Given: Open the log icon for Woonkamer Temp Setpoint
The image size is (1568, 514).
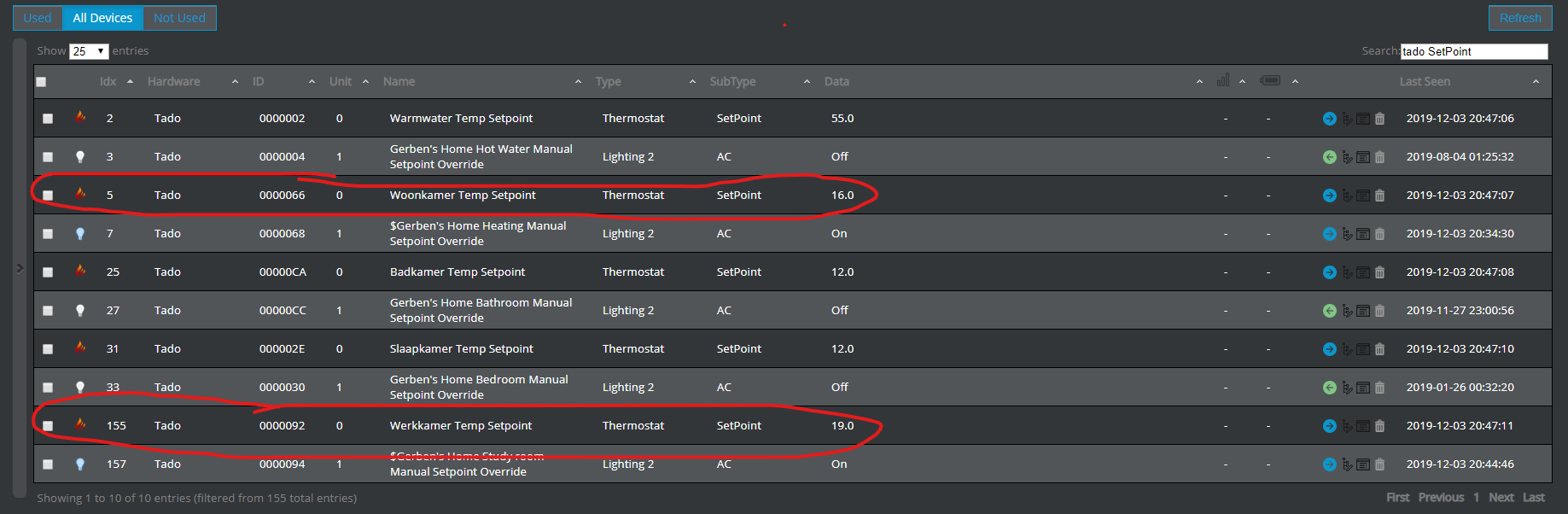Looking at the screenshot, I should coord(1363,196).
